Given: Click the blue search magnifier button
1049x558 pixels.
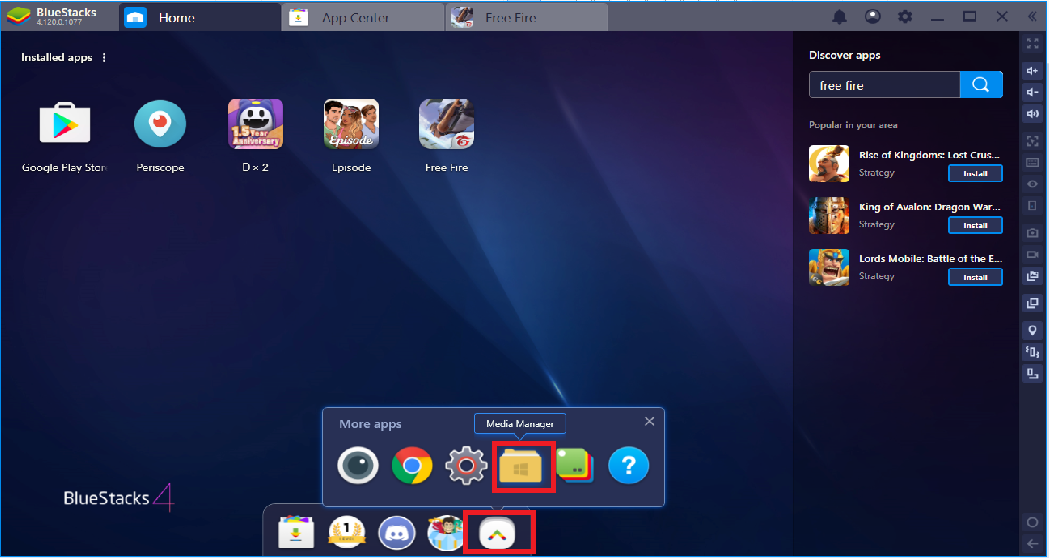Looking at the screenshot, I should click(981, 85).
